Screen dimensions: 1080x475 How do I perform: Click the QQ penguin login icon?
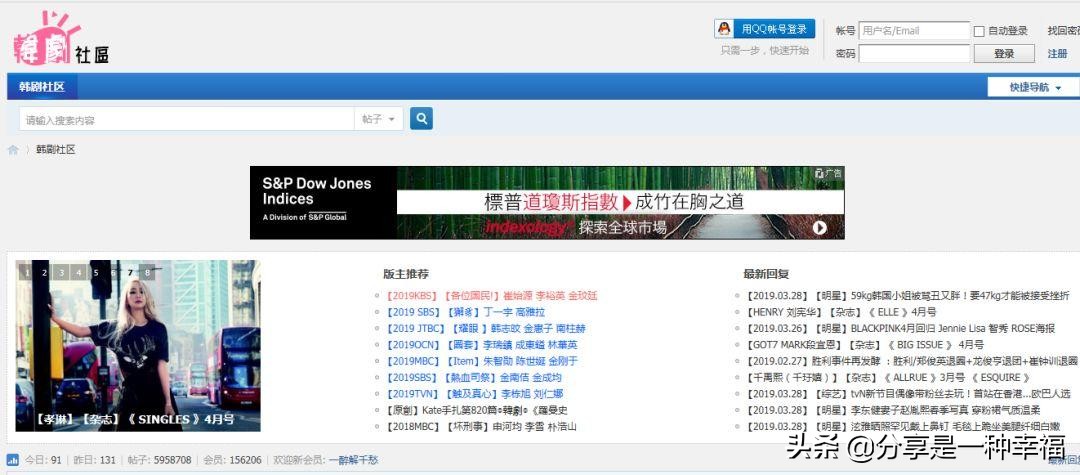(725, 29)
